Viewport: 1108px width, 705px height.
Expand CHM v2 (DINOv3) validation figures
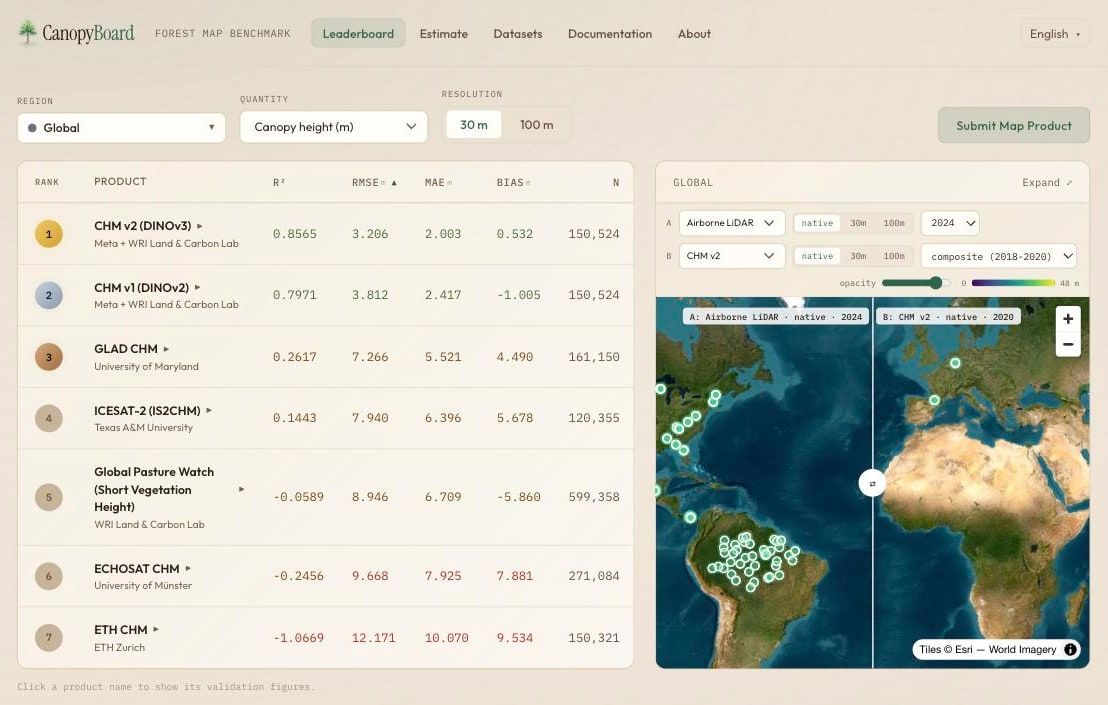200,226
